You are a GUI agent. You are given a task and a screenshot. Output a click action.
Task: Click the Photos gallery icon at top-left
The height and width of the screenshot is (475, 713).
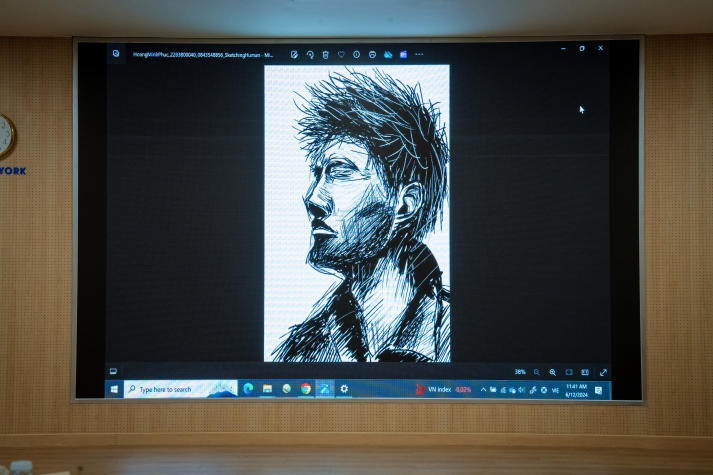pyautogui.click(x=116, y=54)
